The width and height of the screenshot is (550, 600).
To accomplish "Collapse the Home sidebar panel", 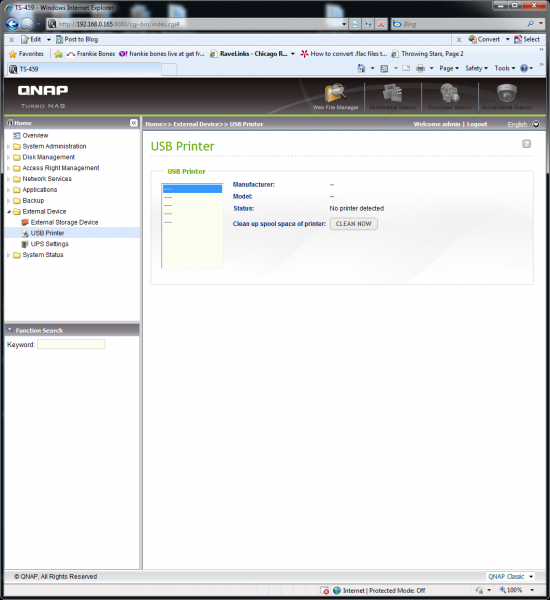I will click(x=134, y=123).
